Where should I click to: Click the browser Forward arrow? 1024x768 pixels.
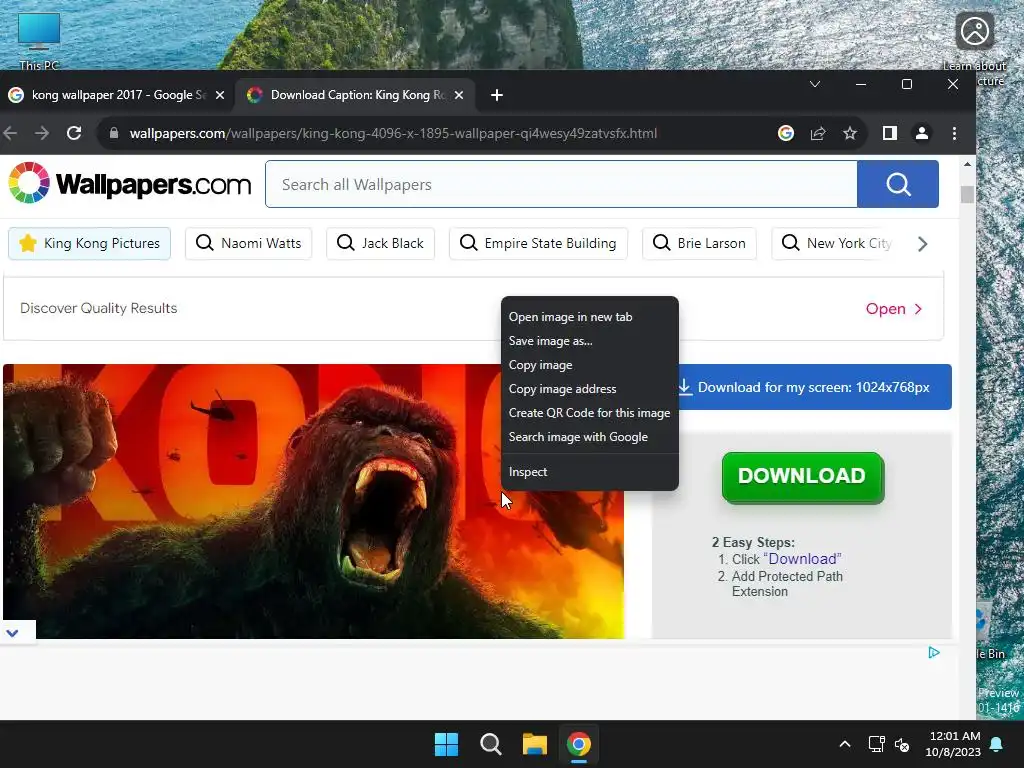(x=42, y=133)
